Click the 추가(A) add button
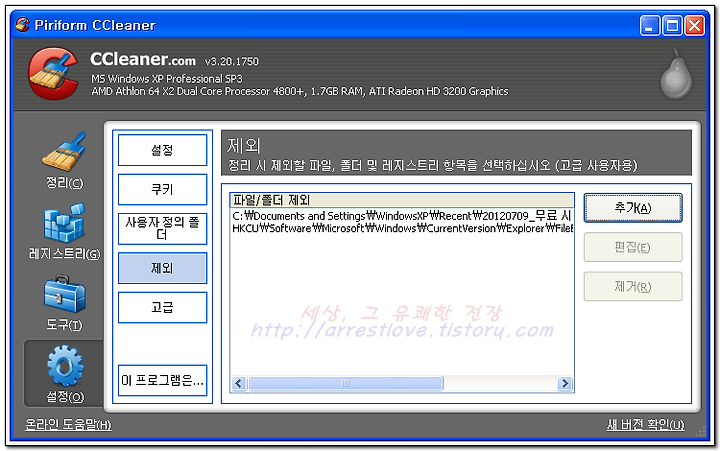The width and height of the screenshot is (720, 451). (x=633, y=208)
